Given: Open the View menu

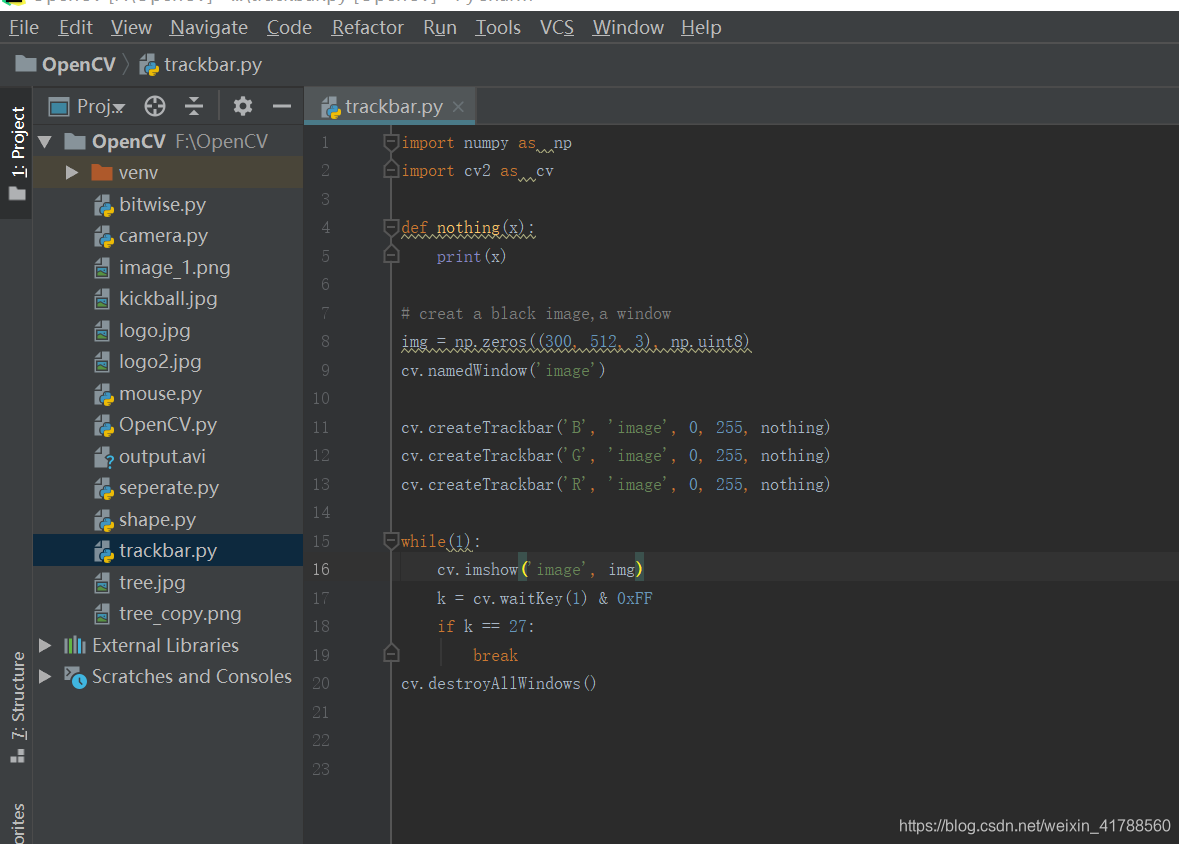Looking at the screenshot, I should pos(131,28).
